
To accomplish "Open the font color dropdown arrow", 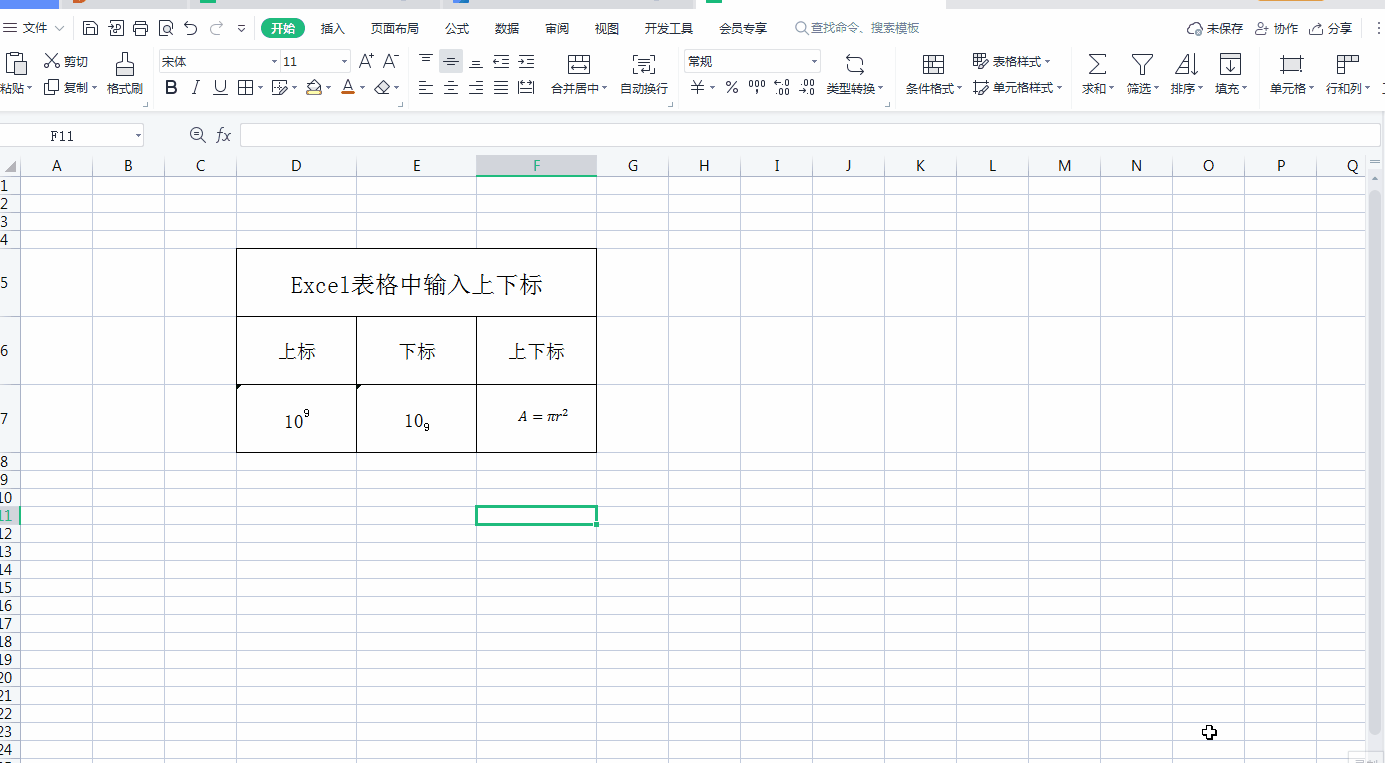I will (x=360, y=87).
